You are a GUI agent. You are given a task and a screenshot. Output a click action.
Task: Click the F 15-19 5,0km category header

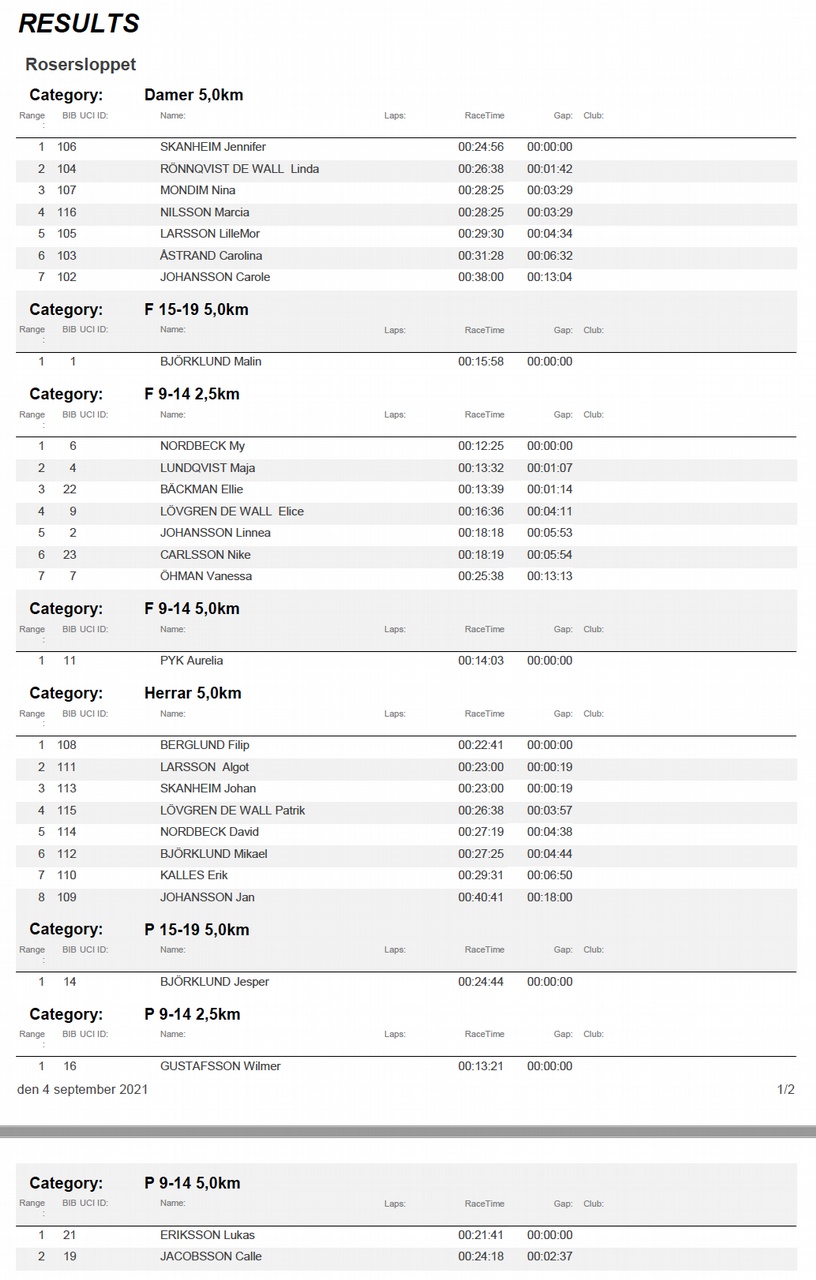point(196,309)
